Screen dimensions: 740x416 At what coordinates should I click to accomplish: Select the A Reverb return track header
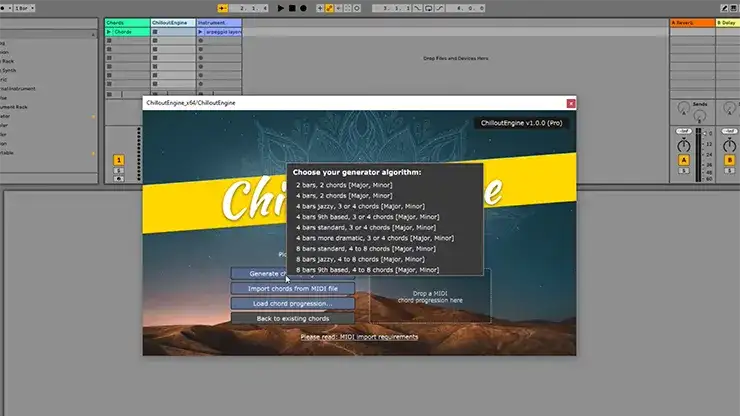click(x=692, y=23)
